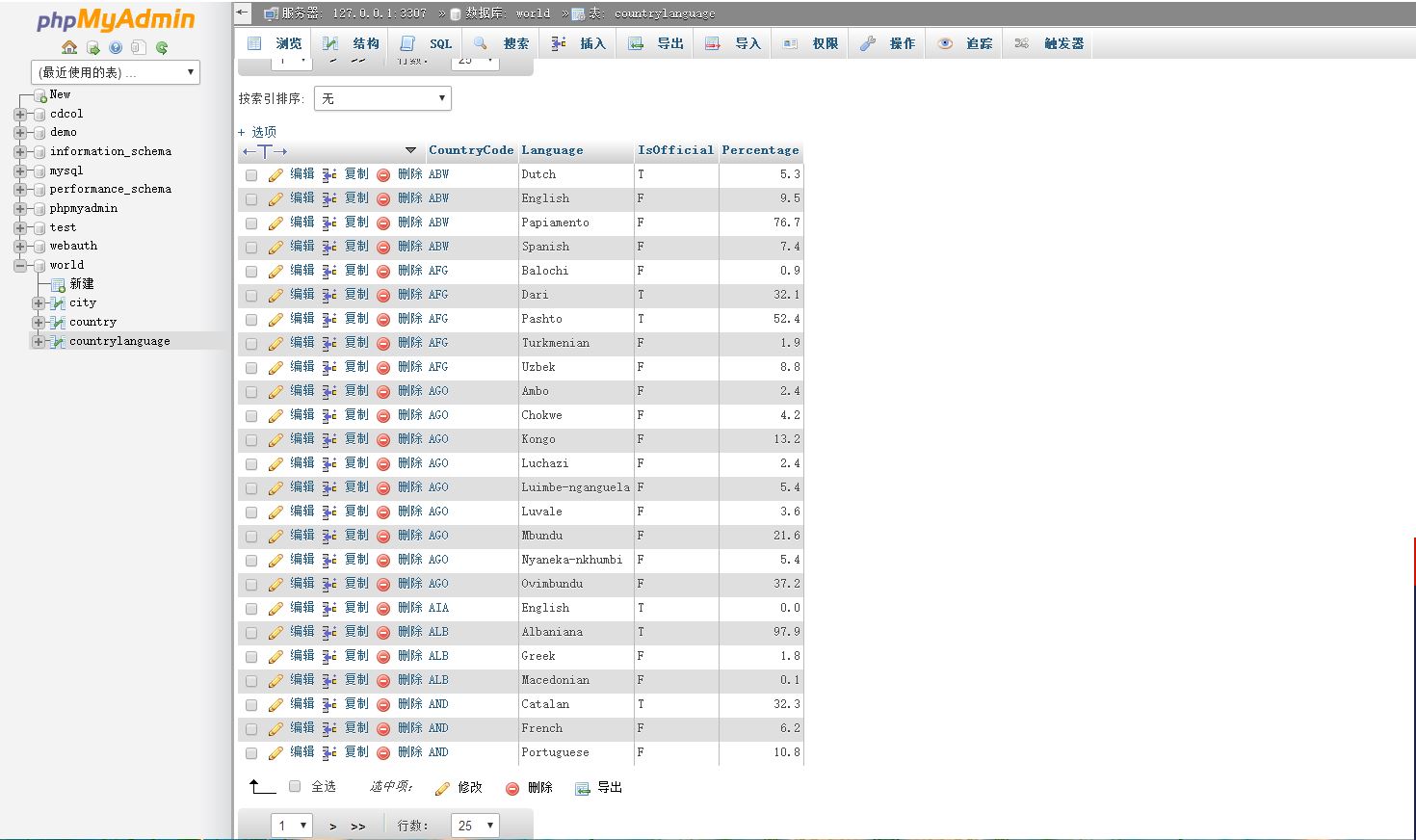This screenshot has height=840, width=1416.
Task: Open the bottom rows count dropdown
Action: [475, 826]
